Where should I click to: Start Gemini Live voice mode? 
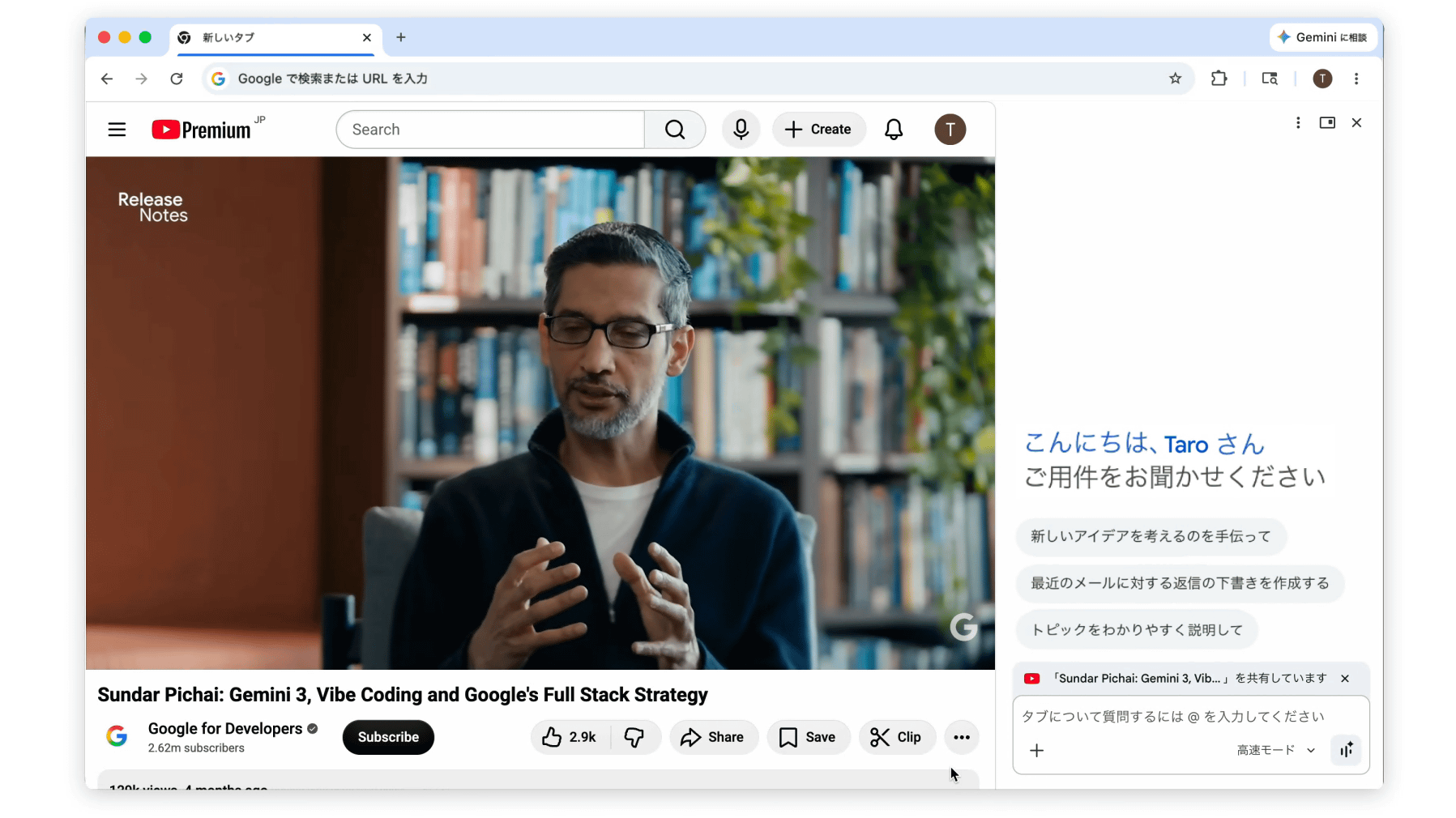(1346, 750)
